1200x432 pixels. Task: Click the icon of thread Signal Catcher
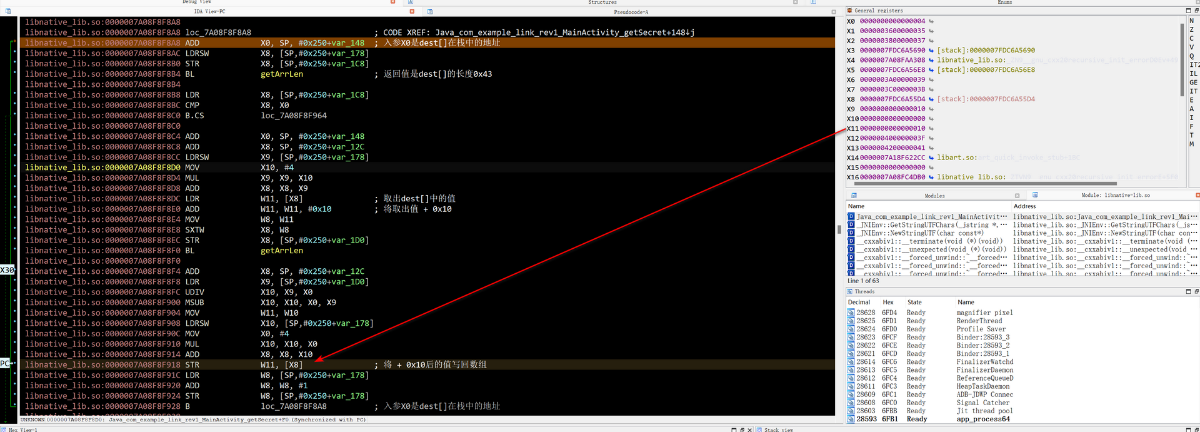tap(850, 403)
